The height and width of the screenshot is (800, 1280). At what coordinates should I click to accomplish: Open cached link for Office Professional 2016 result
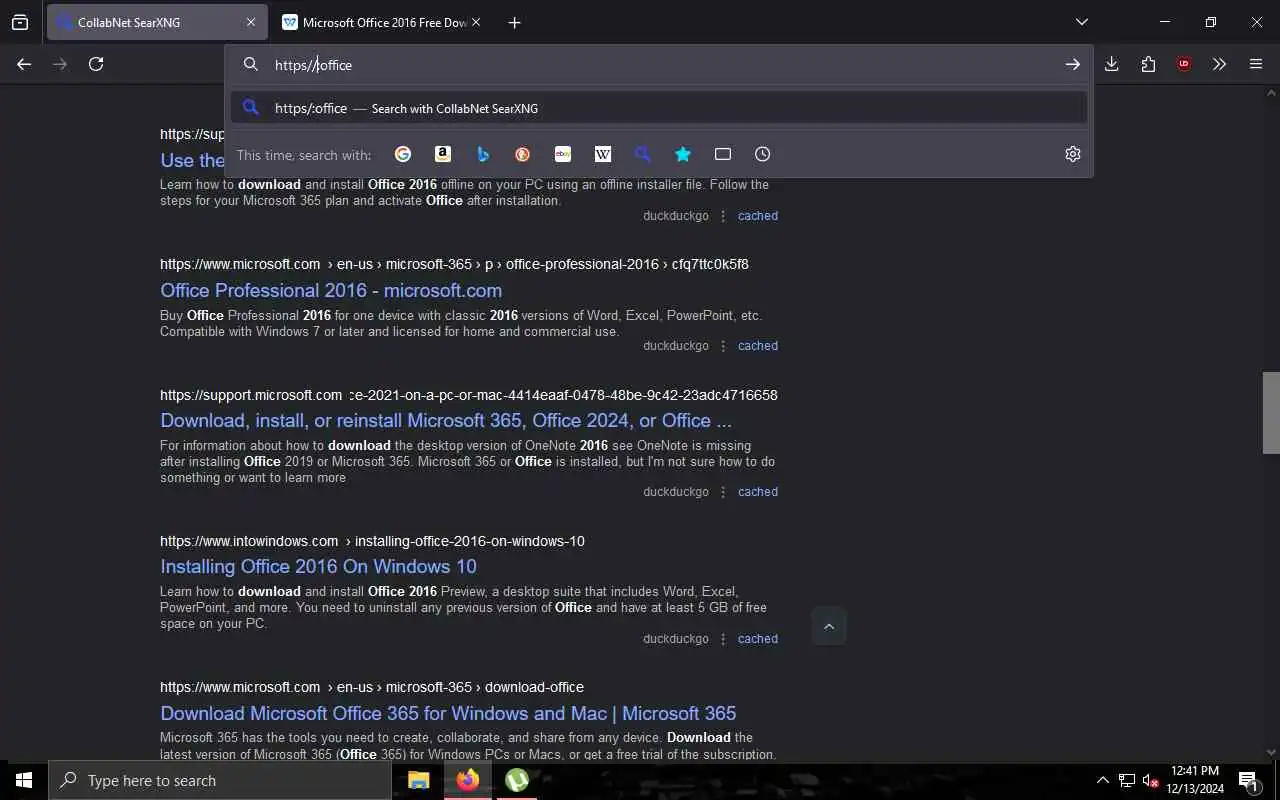(x=758, y=346)
